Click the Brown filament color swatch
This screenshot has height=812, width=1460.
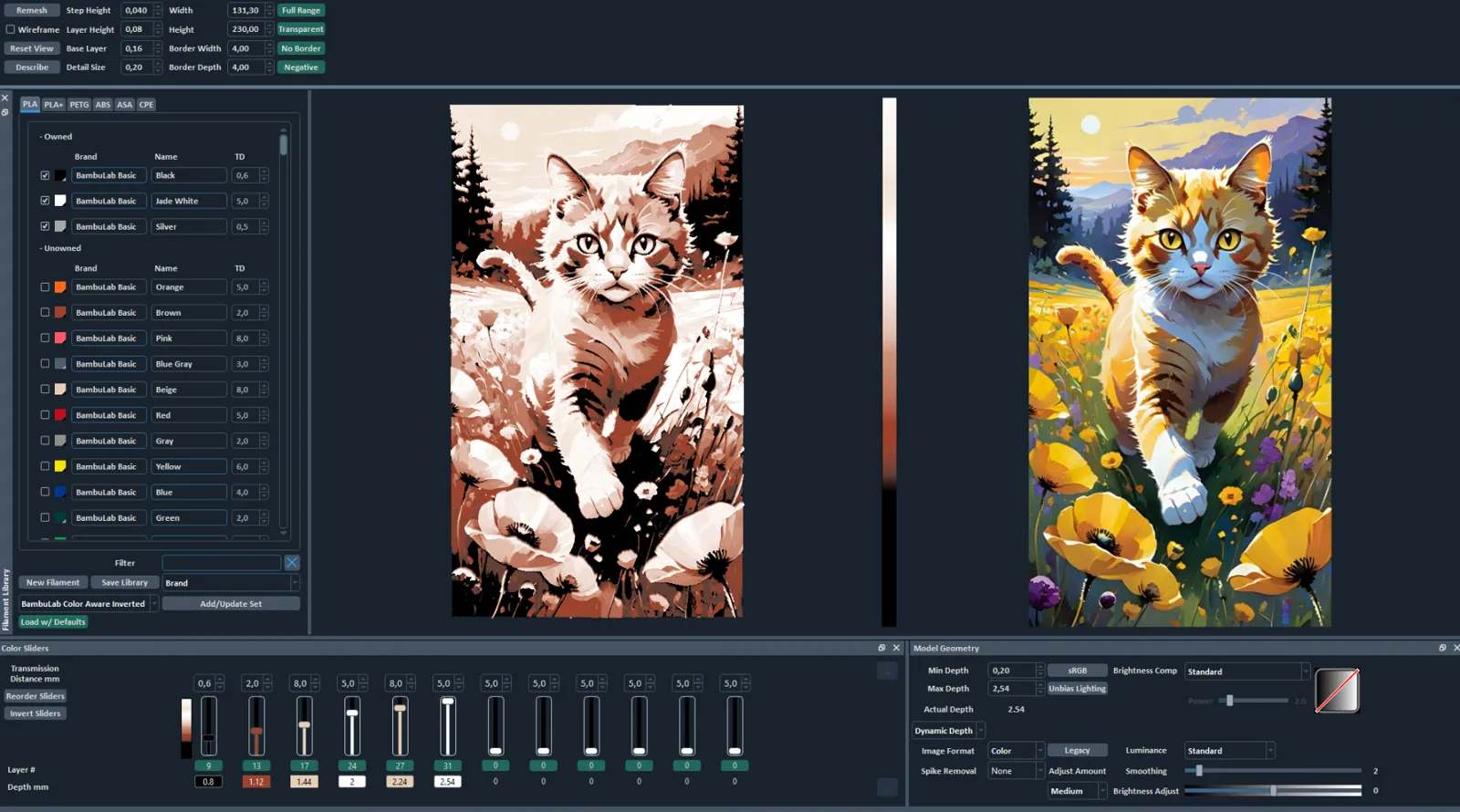60,313
